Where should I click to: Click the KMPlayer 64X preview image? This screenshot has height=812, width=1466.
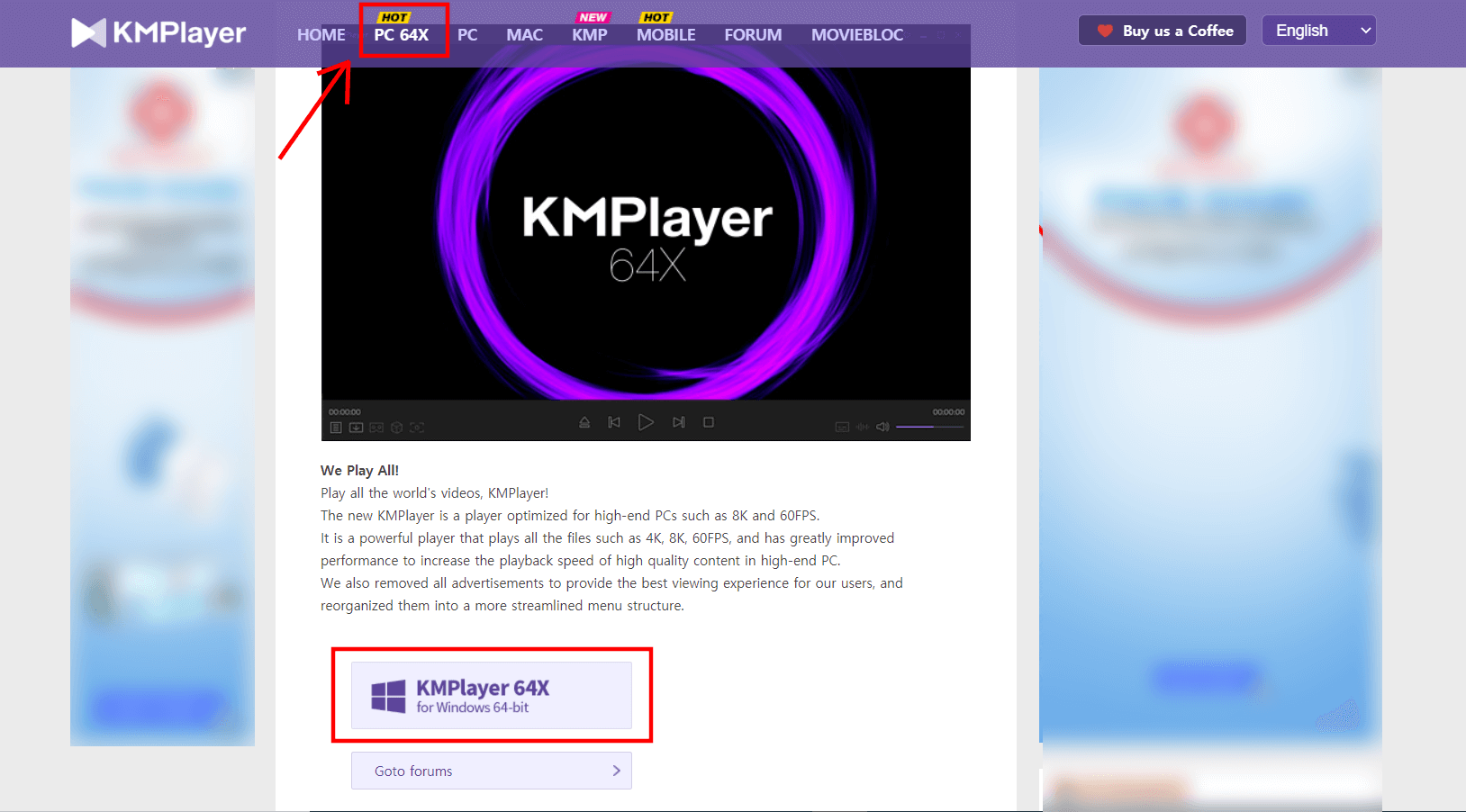pyautogui.click(x=646, y=232)
